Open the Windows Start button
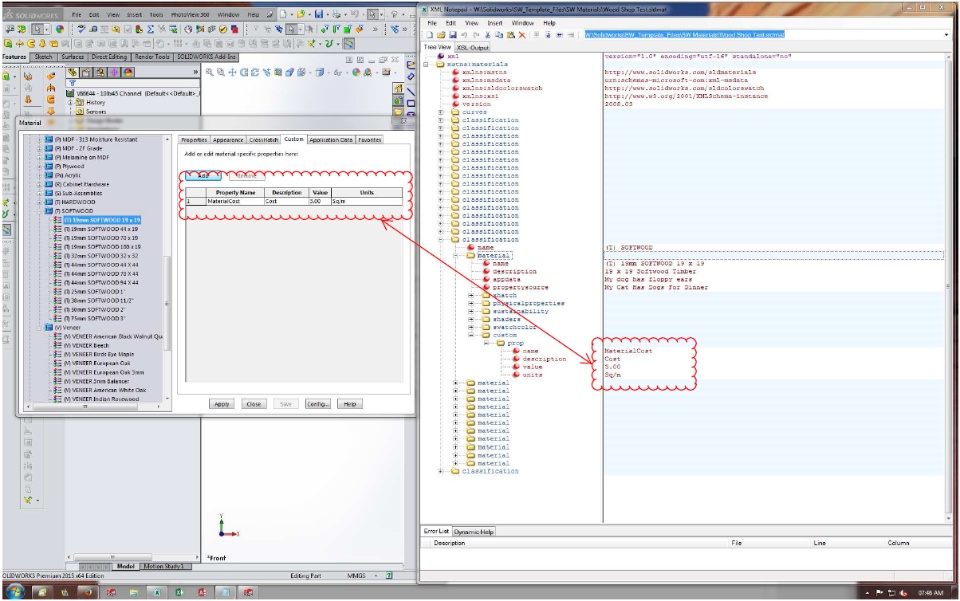The height and width of the screenshot is (601, 960). pos(15,592)
